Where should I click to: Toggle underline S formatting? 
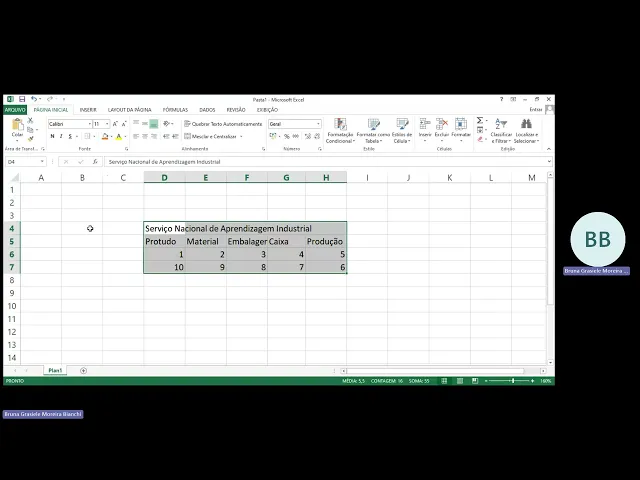click(70, 136)
